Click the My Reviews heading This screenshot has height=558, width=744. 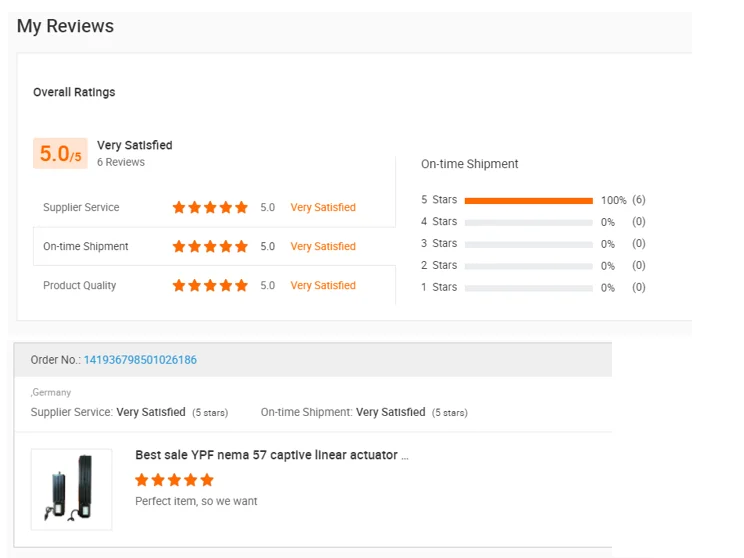coord(65,26)
